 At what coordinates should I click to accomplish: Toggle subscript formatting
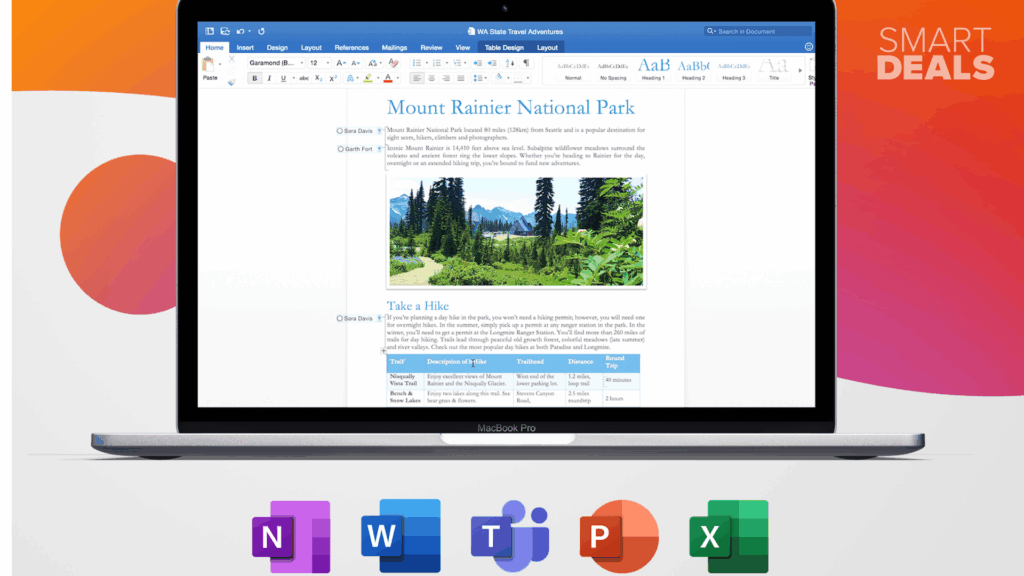[x=318, y=78]
